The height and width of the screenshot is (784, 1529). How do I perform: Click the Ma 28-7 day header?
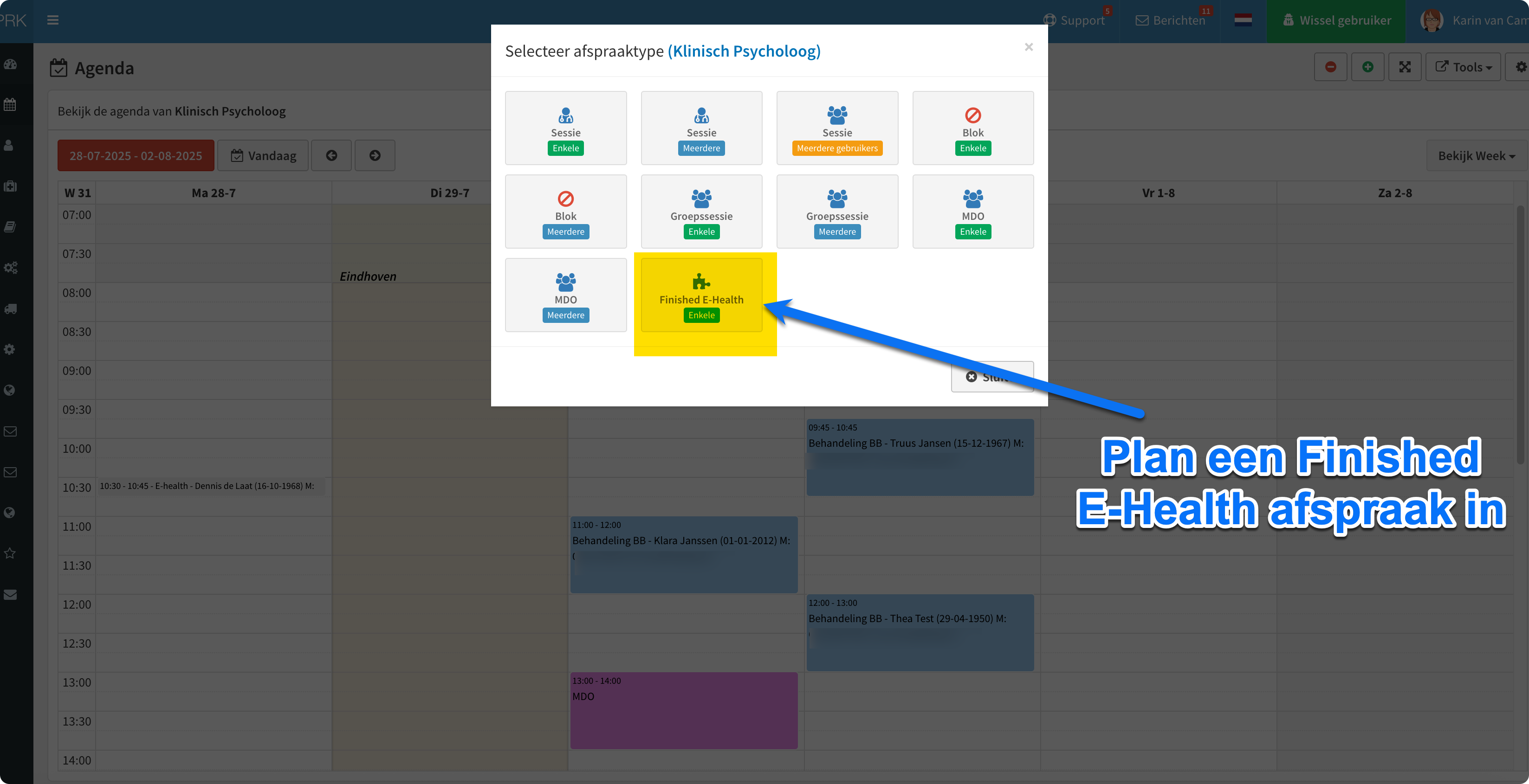(x=214, y=193)
